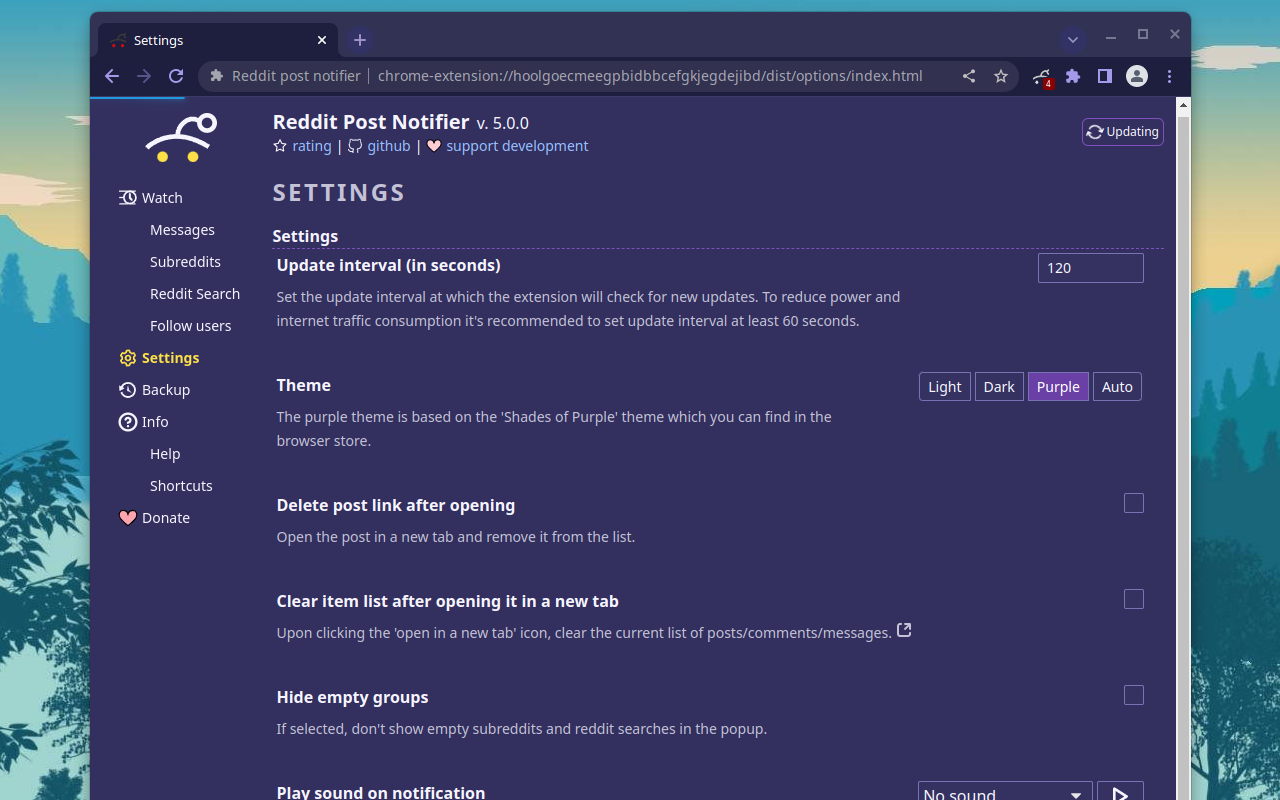Image resolution: width=1280 pixels, height=800 pixels.
Task: Open a new tab with plus button
Action: (360, 40)
